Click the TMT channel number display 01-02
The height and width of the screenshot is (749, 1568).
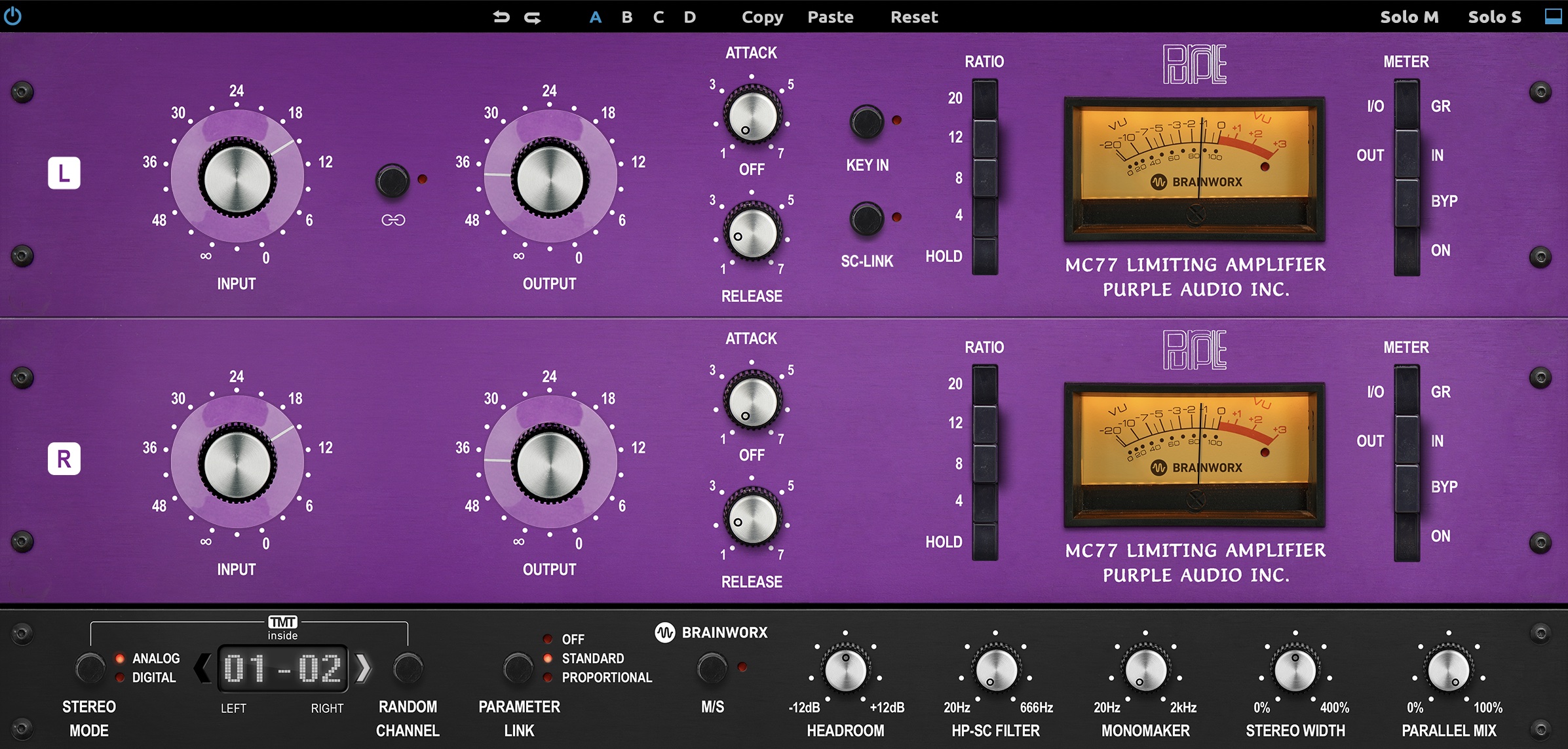tap(282, 669)
